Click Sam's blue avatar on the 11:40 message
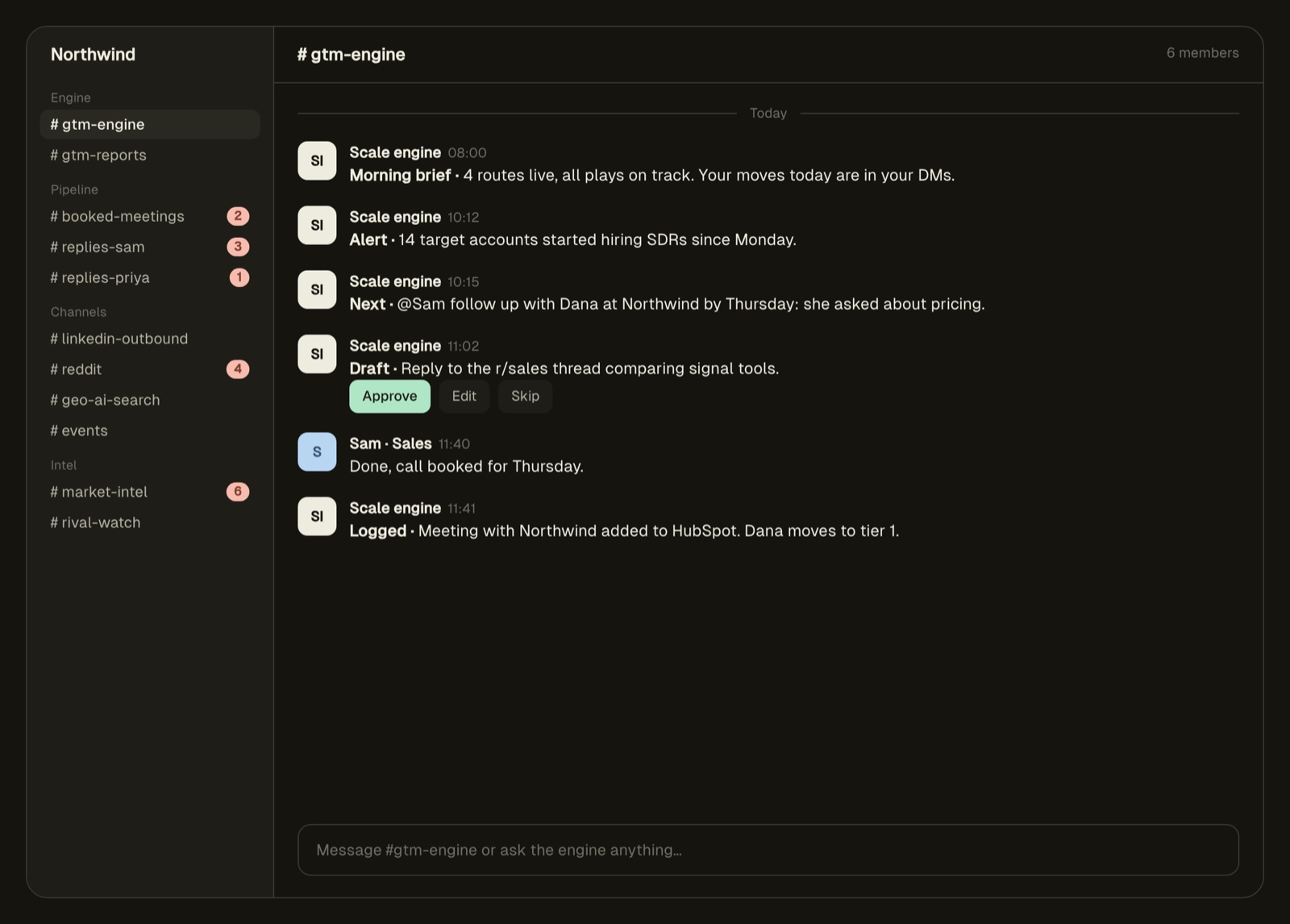Screen dimensions: 1290x924 pos(317,452)
